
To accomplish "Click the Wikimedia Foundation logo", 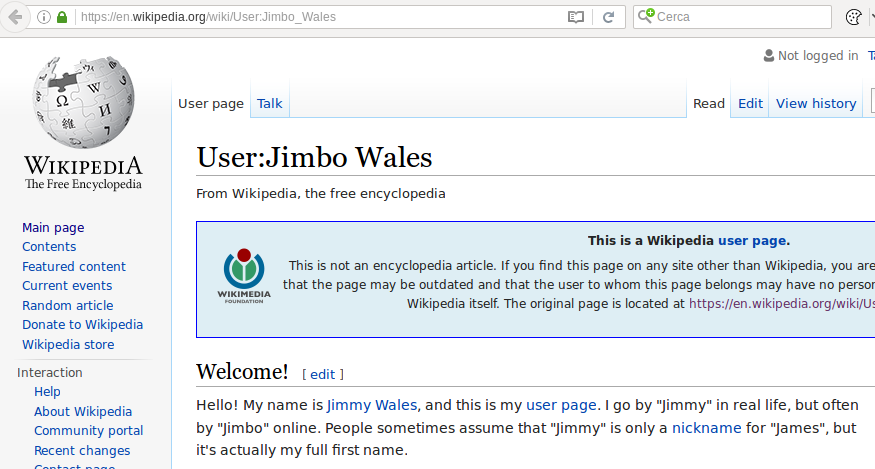I will (x=244, y=276).
